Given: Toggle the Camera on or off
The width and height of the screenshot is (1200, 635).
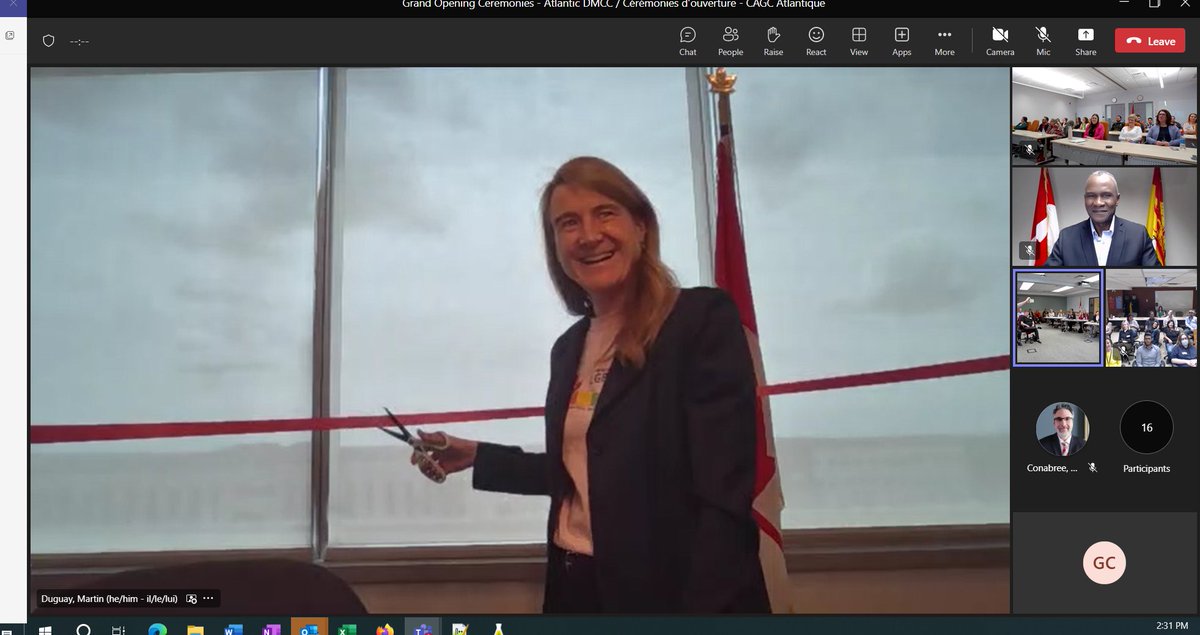Looking at the screenshot, I should click(x=1000, y=41).
